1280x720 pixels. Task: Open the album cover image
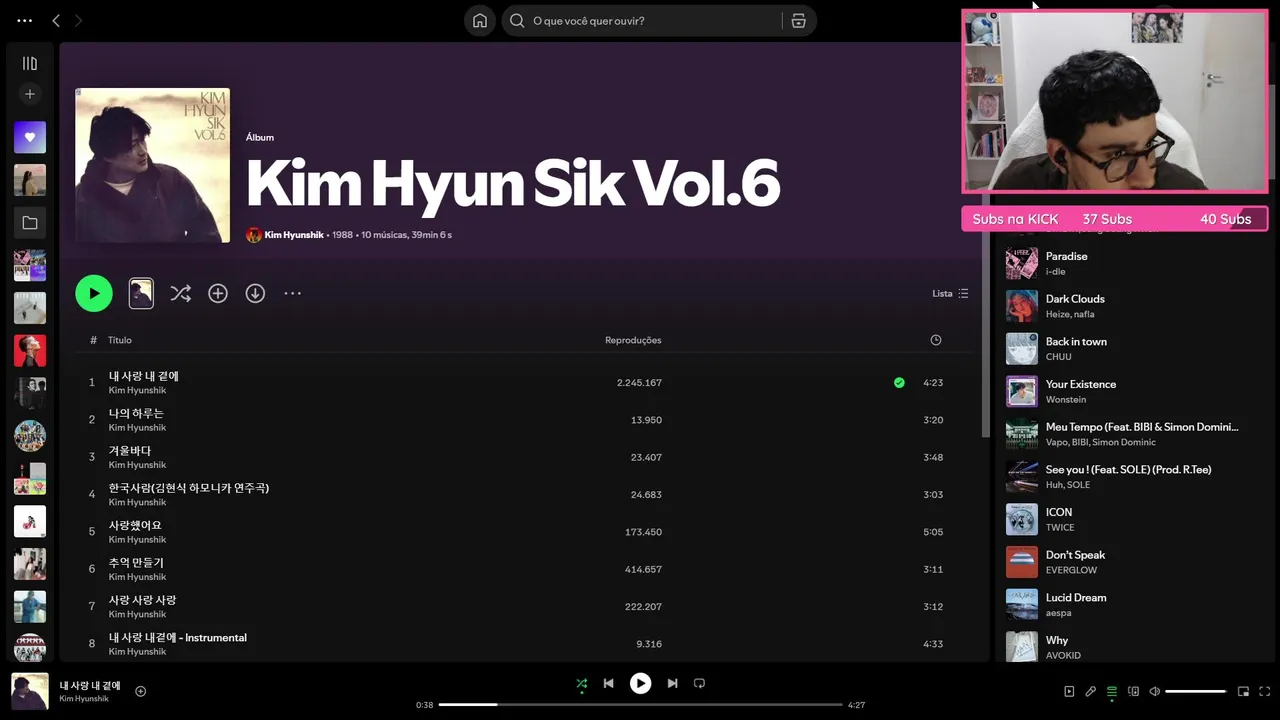[x=152, y=165]
